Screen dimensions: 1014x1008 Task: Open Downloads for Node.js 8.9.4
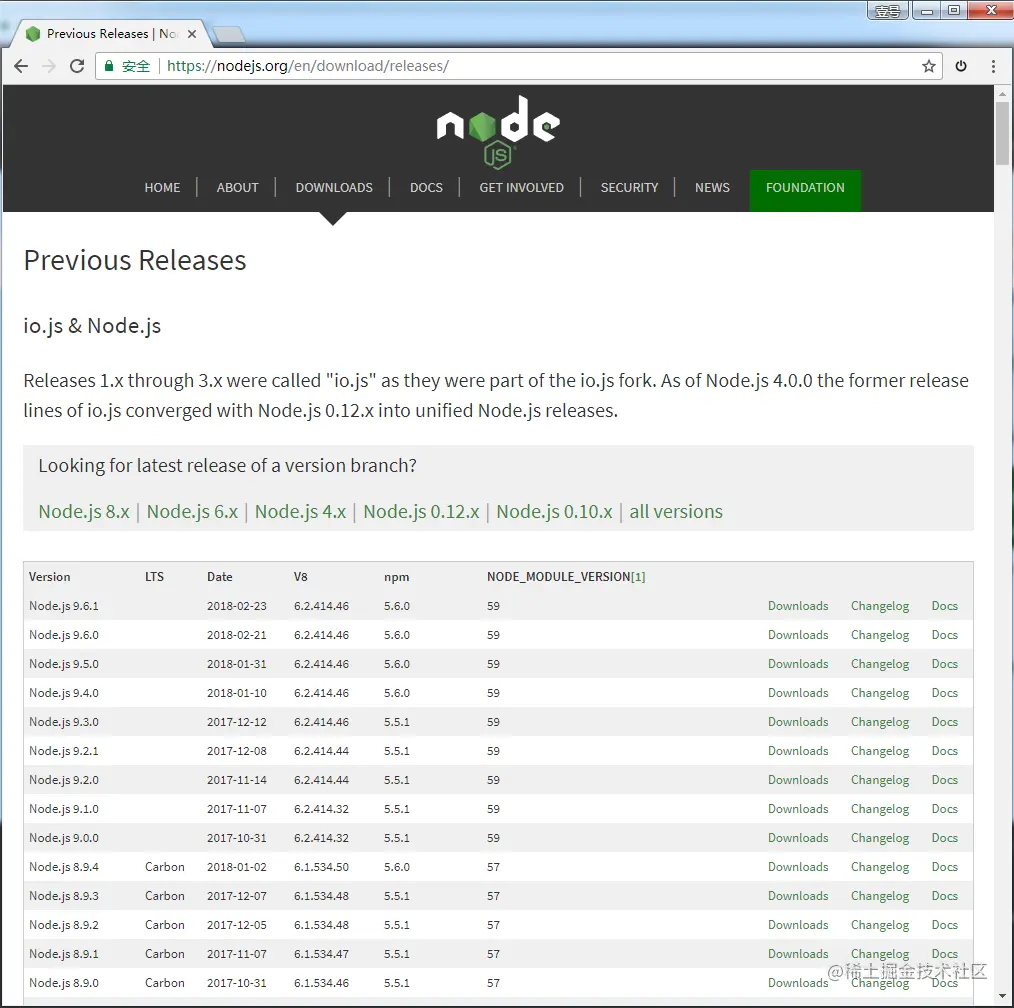[798, 866]
